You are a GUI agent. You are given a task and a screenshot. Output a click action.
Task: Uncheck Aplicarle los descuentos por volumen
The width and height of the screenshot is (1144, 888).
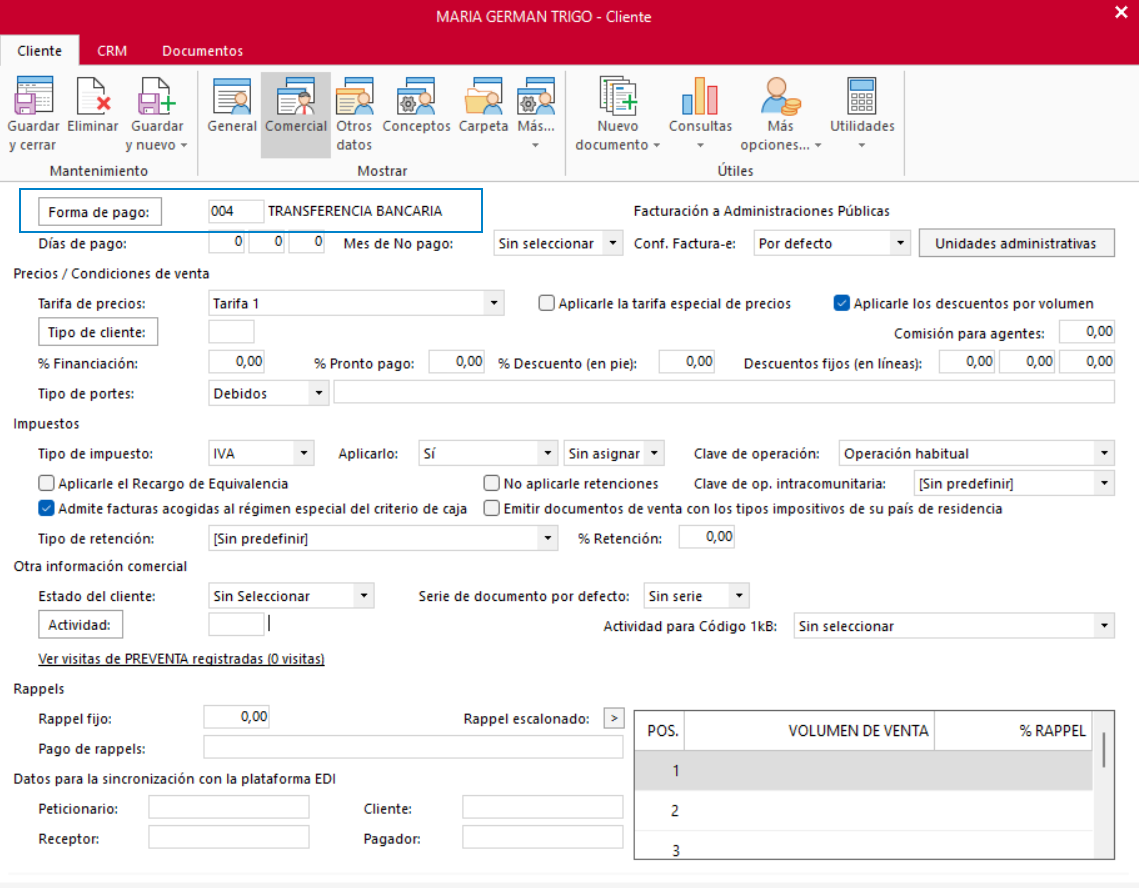click(x=841, y=303)
